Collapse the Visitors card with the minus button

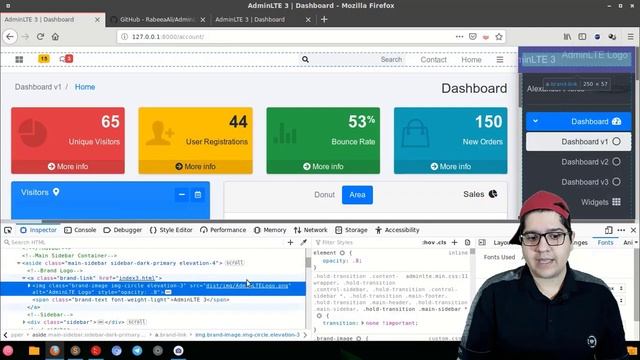pos(182,195)
